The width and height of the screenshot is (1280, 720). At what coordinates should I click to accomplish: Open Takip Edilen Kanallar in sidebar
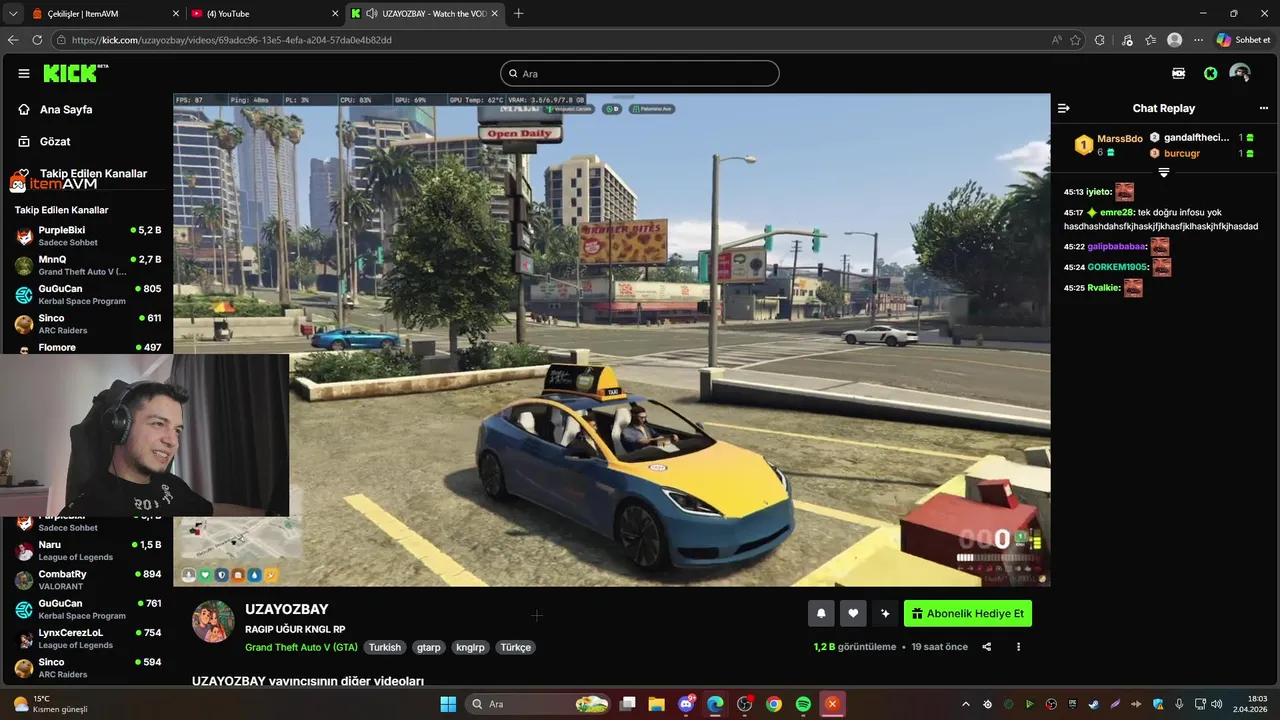tap(93, 173)
